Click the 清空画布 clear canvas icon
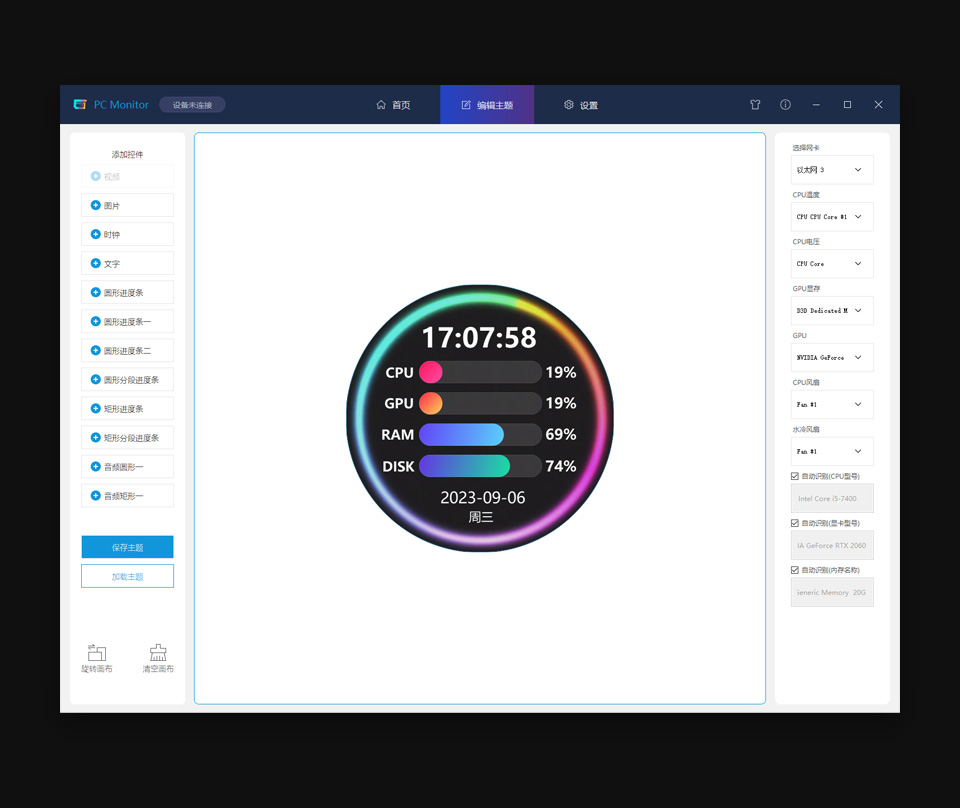Image resolution: width=960 pixels, height=808 pixels. [158, 653]
